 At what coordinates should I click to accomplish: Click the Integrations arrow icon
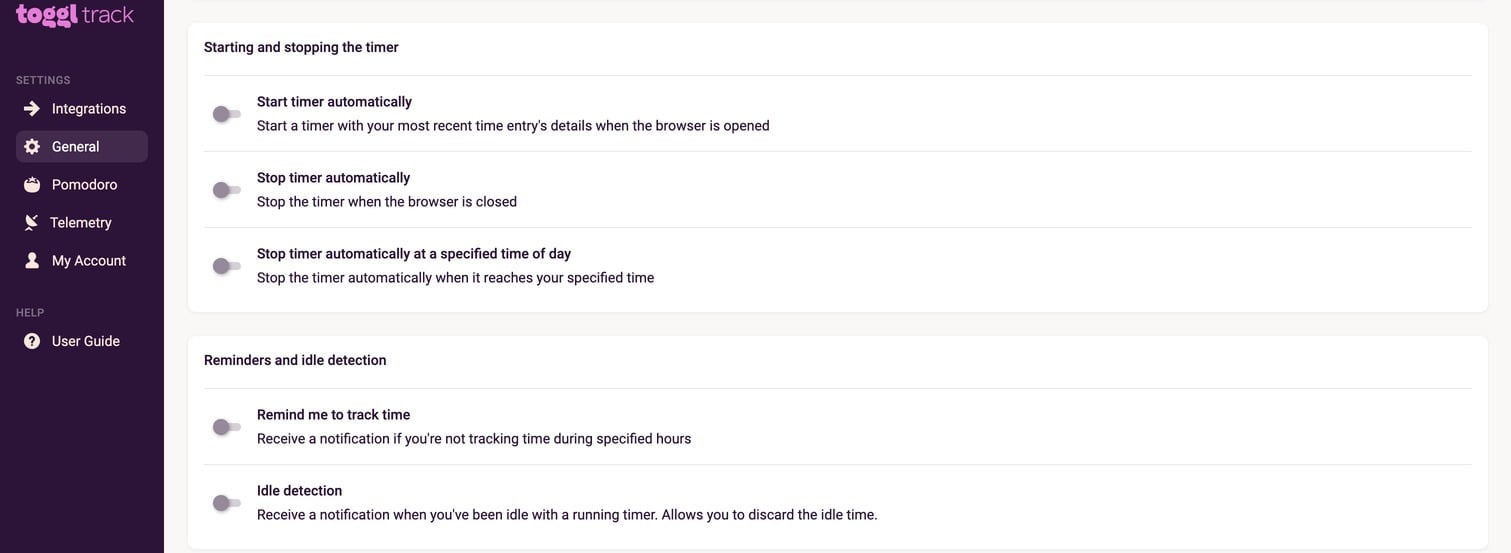click(32, 109)
